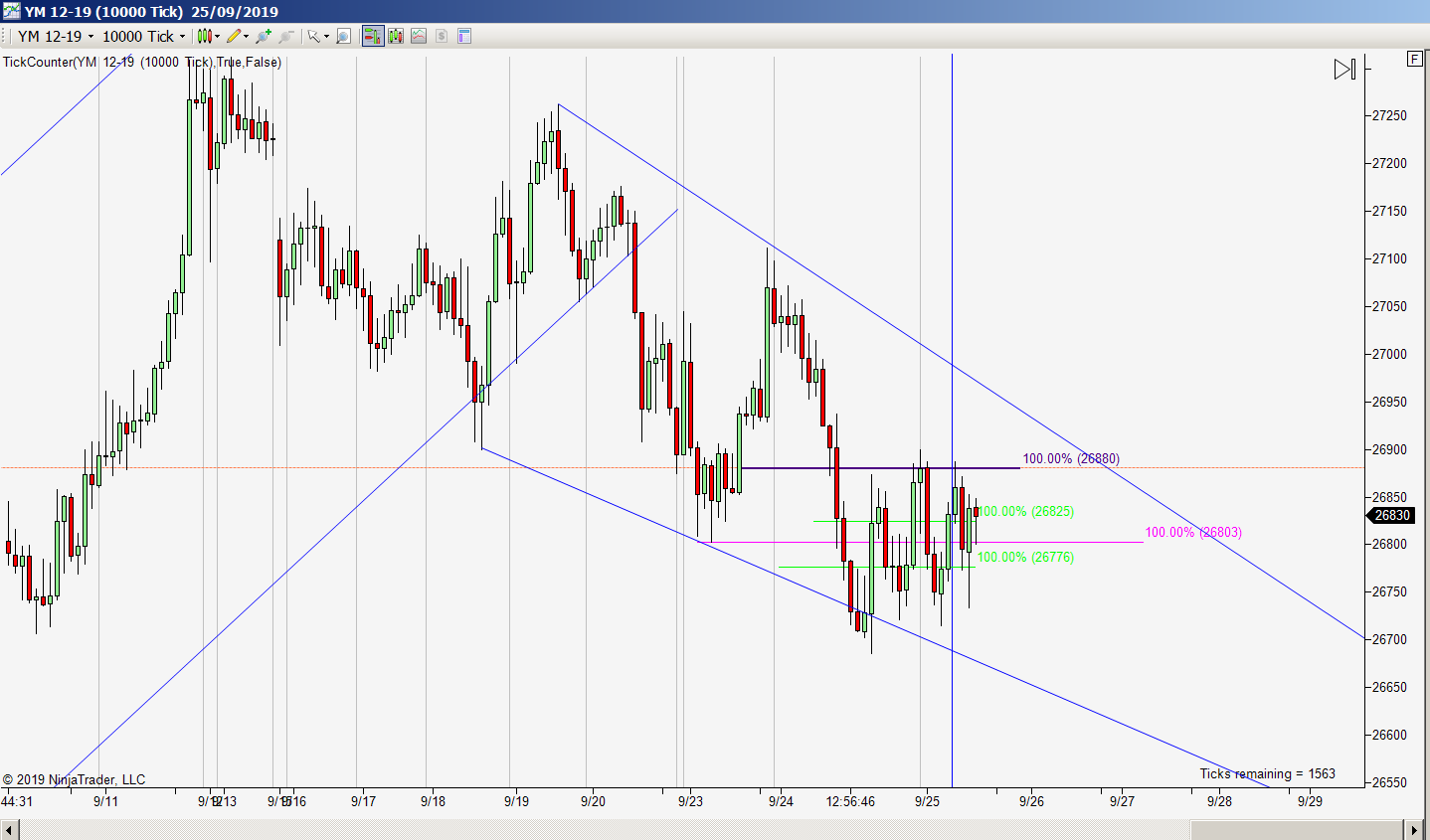Screen dimensions: 1430x840
Task: Expand the chart style dropdown arrow
Action: (x=218, y=37)
